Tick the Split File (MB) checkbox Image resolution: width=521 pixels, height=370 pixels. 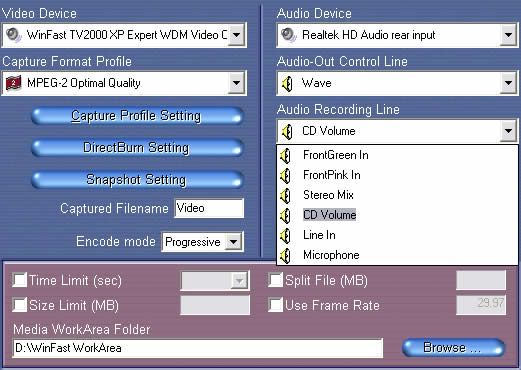pyautogui.click(x=275, y=280)
